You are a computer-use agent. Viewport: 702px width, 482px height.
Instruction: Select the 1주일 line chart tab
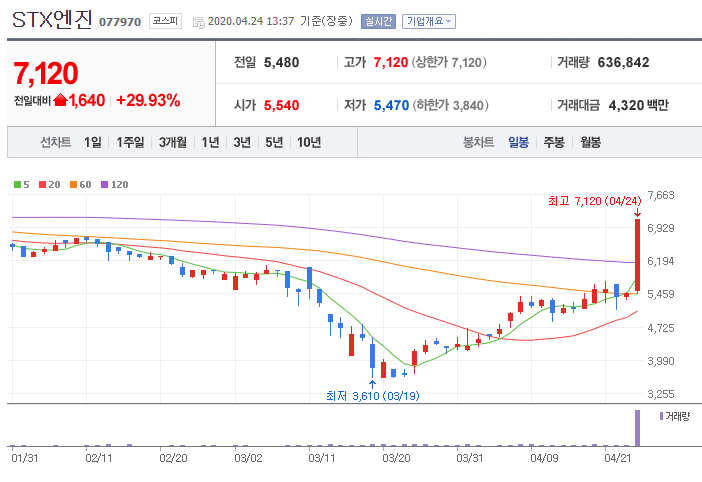pyautogui.click(x=130, y=142)
